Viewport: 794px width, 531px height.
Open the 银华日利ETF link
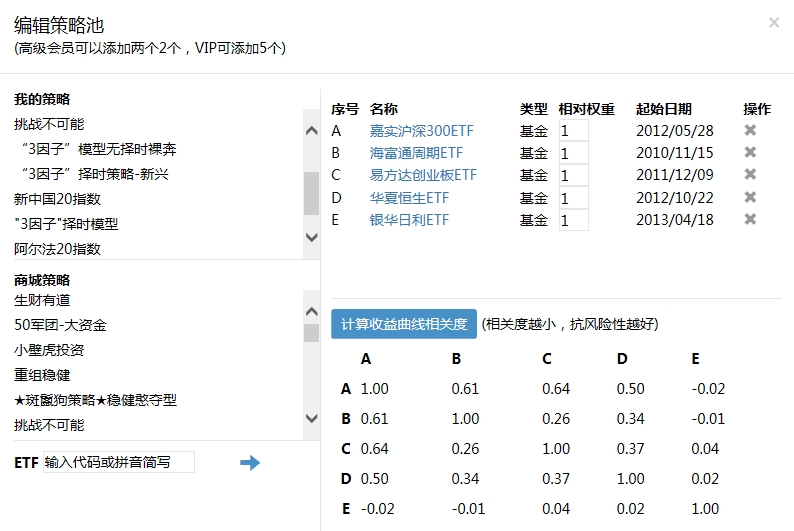pos(409,220)
